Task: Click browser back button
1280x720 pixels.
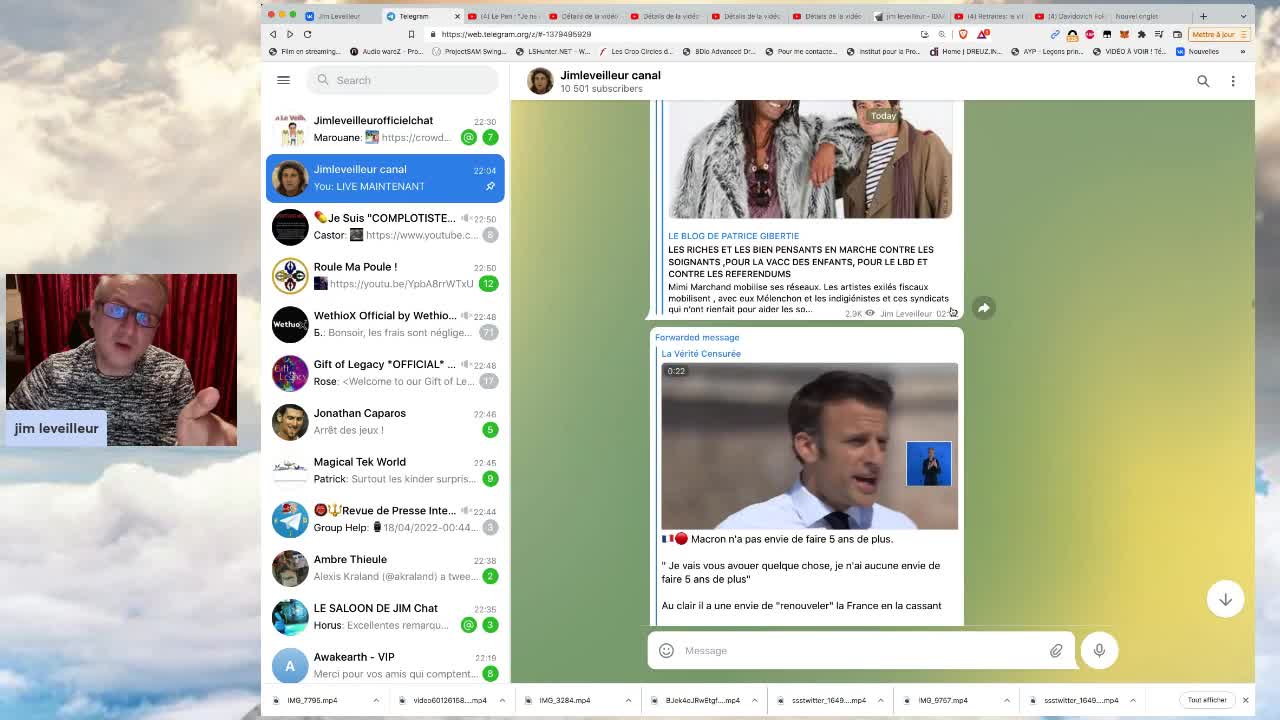Action: 272,34
